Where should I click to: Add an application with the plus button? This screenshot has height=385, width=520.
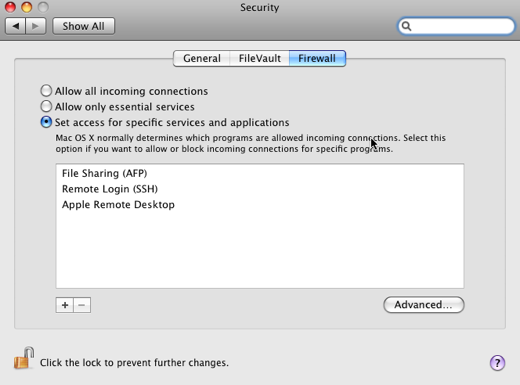point(65,305)
